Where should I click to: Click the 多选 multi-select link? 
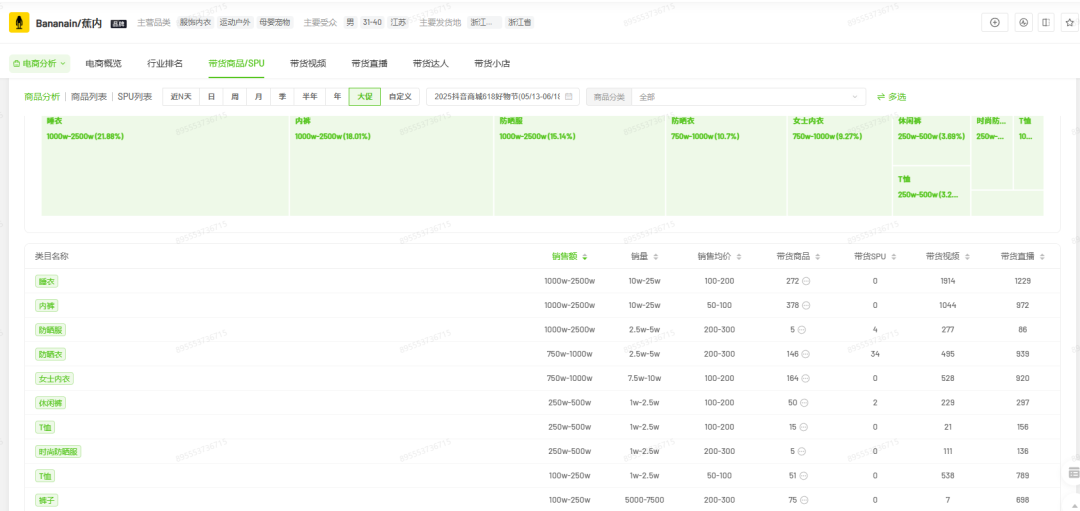pyautogui.click(x=891, y=97)
